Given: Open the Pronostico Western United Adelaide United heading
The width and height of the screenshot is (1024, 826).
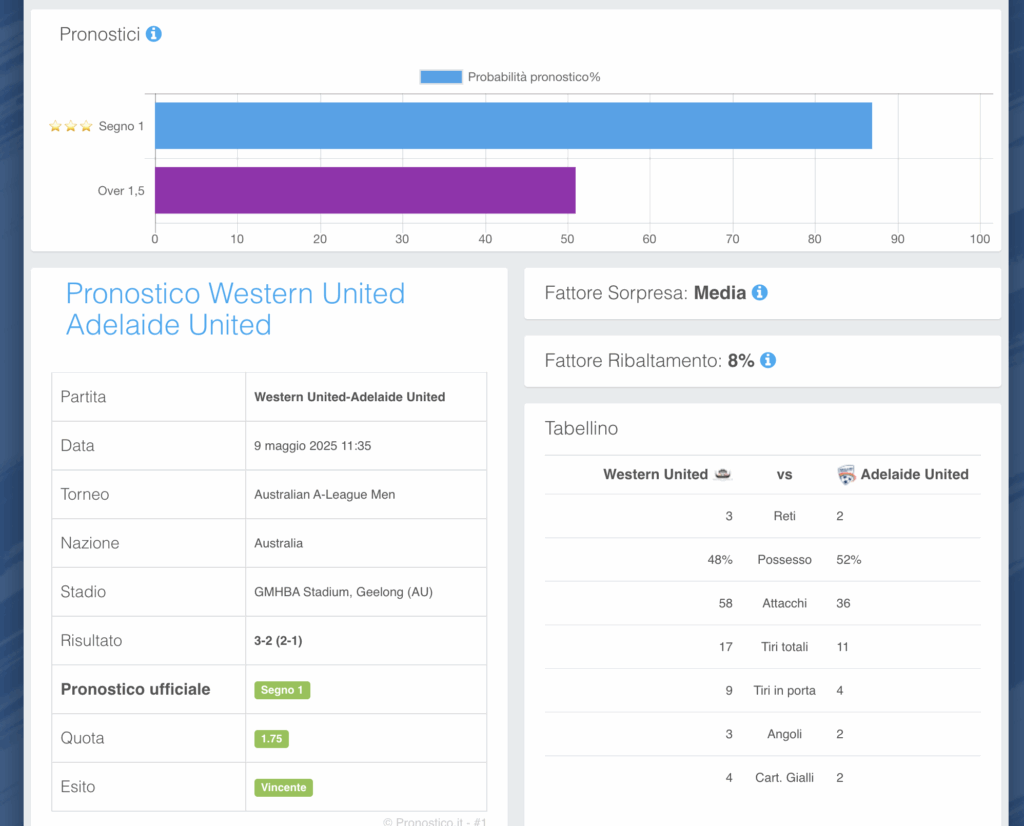Looking at the screenshot, I should point(235,309).
